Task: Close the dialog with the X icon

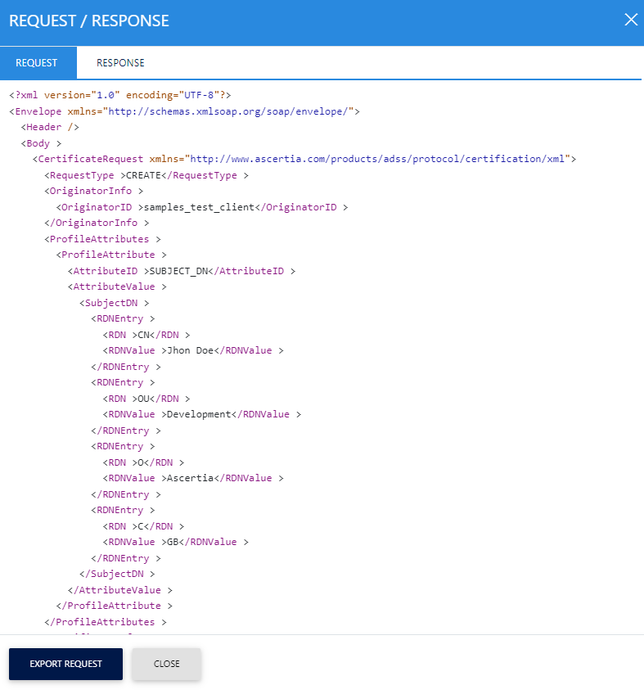Action: coord(630,20)
